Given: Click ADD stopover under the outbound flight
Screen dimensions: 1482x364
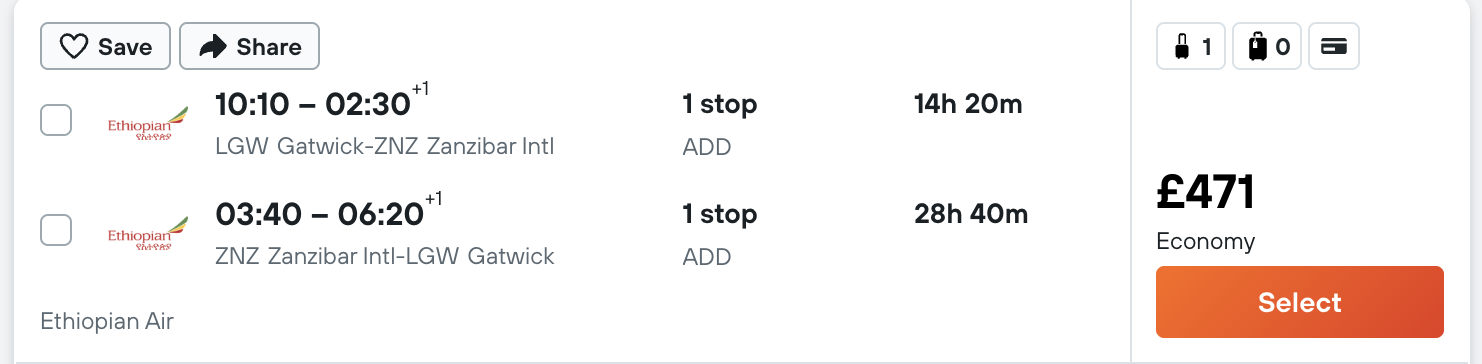Looking at the screenshot, I should click(x=707, y=147).
